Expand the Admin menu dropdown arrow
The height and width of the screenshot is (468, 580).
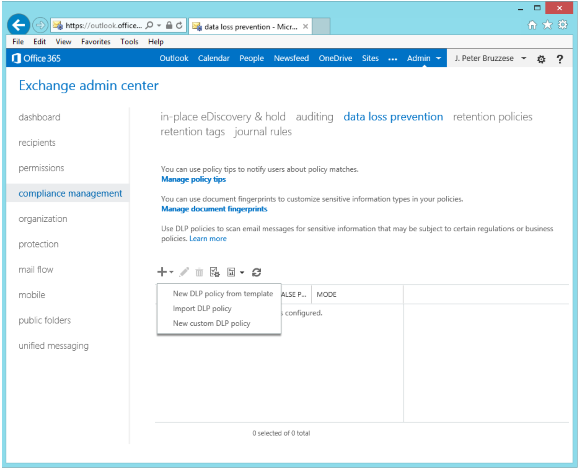[439, 58]
